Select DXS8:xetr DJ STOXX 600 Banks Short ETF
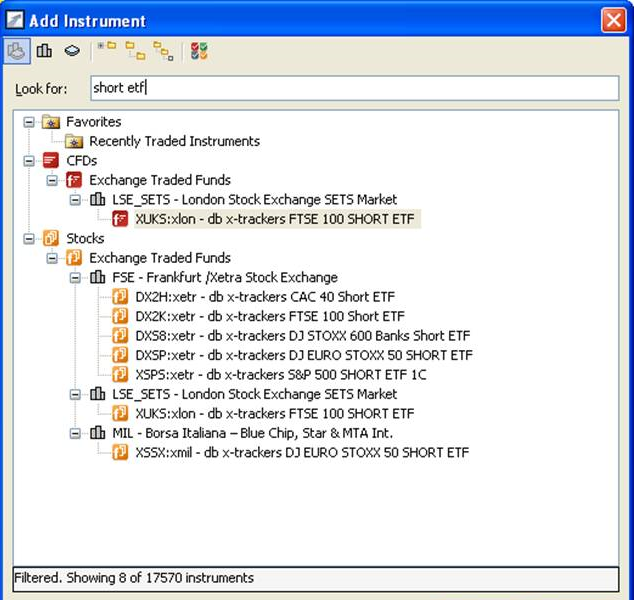635x600 pixels. tap(303, 336)
